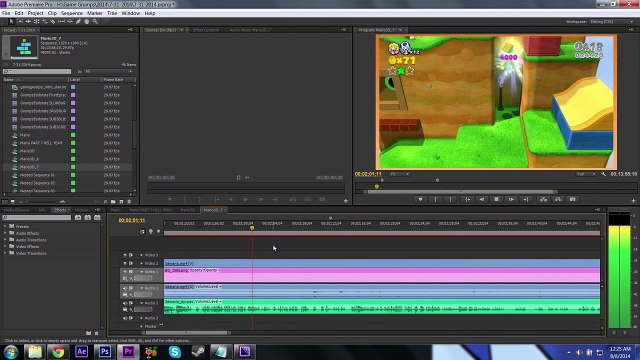640x360 pixels.
Task: Mute Audio 2 track speaker toggle
Action: click(x=125, y=303)
